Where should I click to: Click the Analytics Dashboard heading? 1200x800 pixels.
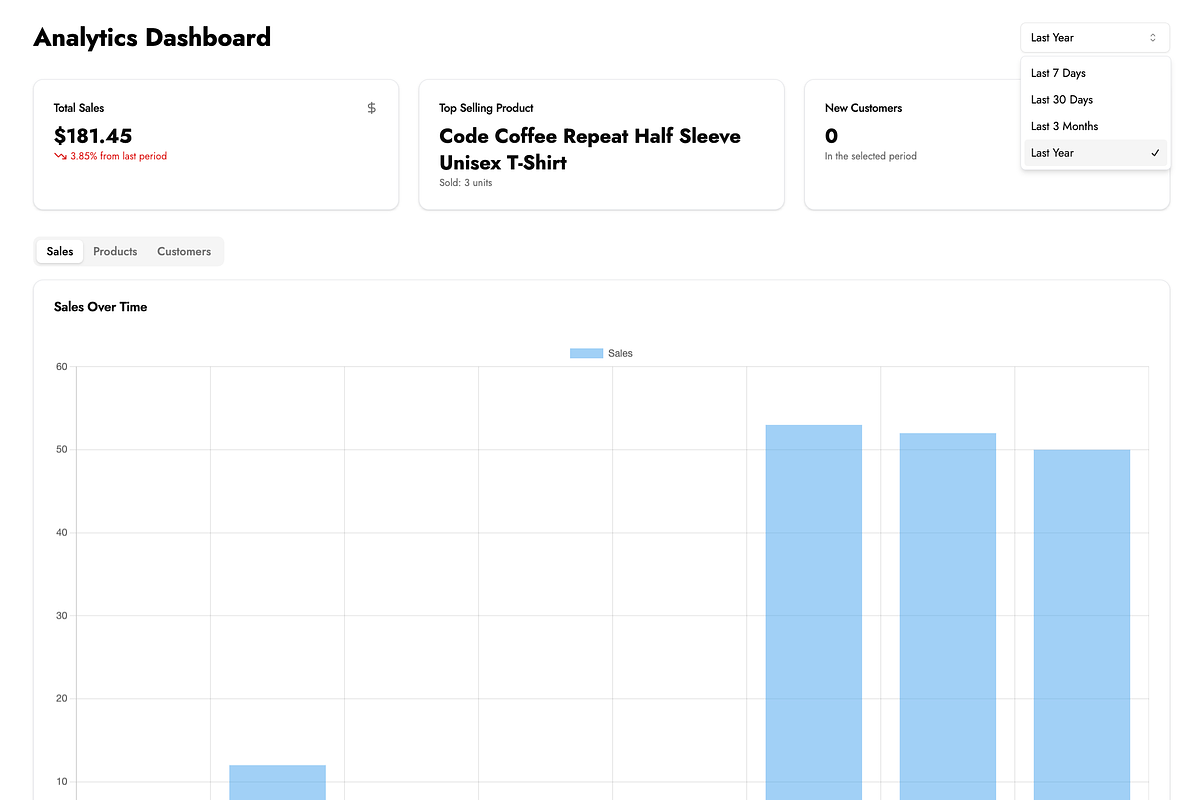pos(152,38)
